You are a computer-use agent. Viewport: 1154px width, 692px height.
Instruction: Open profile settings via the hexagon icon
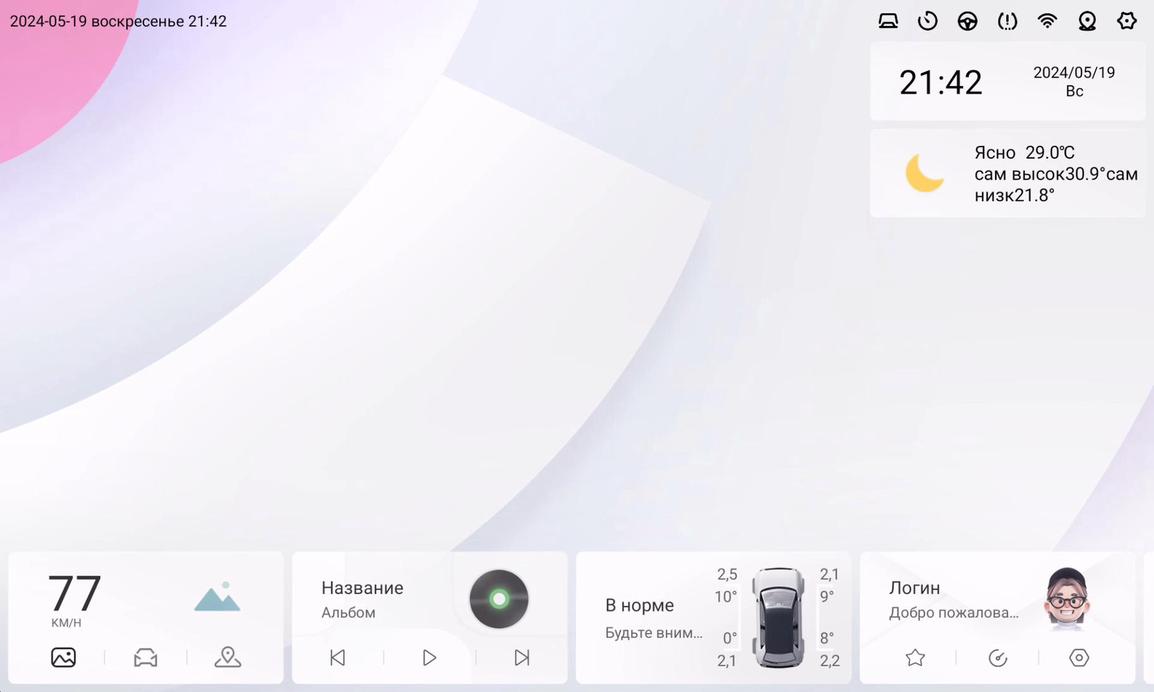[1079, 657]
